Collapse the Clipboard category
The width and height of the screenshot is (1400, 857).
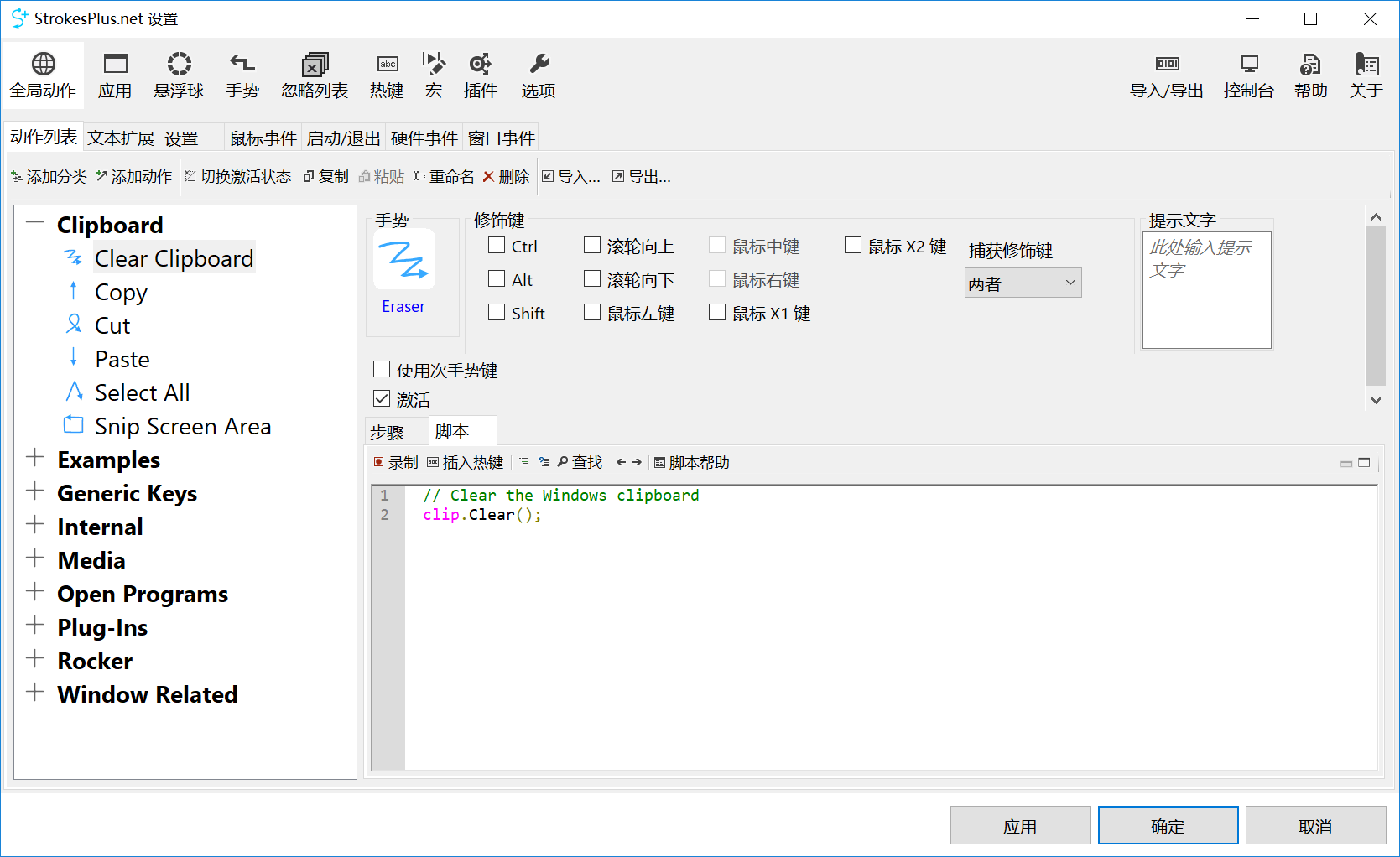tap(34, 223)
